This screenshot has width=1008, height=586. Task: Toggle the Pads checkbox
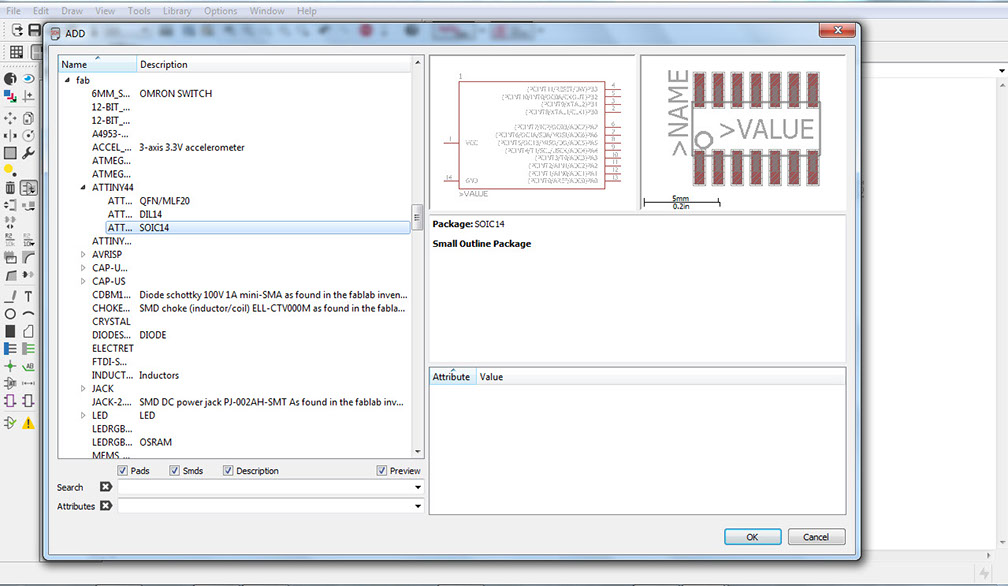[122, 470]
